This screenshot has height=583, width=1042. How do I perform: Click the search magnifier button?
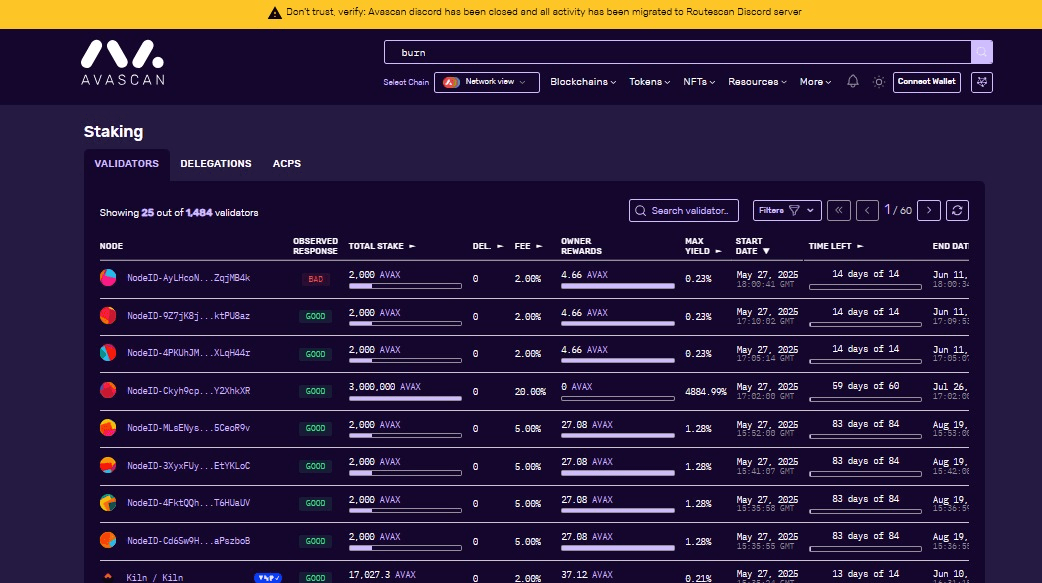(x=982, y=52)
